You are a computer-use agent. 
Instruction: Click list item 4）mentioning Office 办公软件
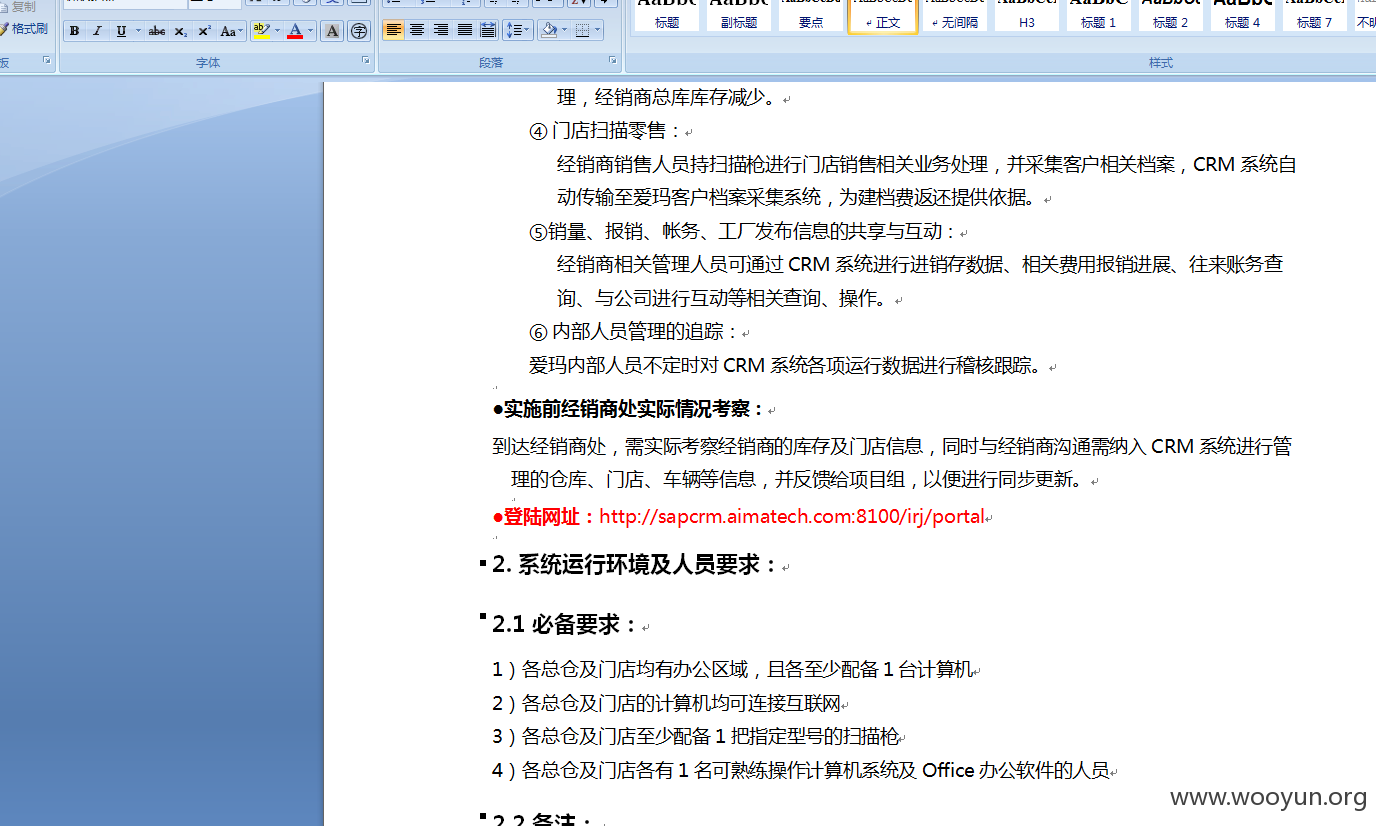(801, 770)
